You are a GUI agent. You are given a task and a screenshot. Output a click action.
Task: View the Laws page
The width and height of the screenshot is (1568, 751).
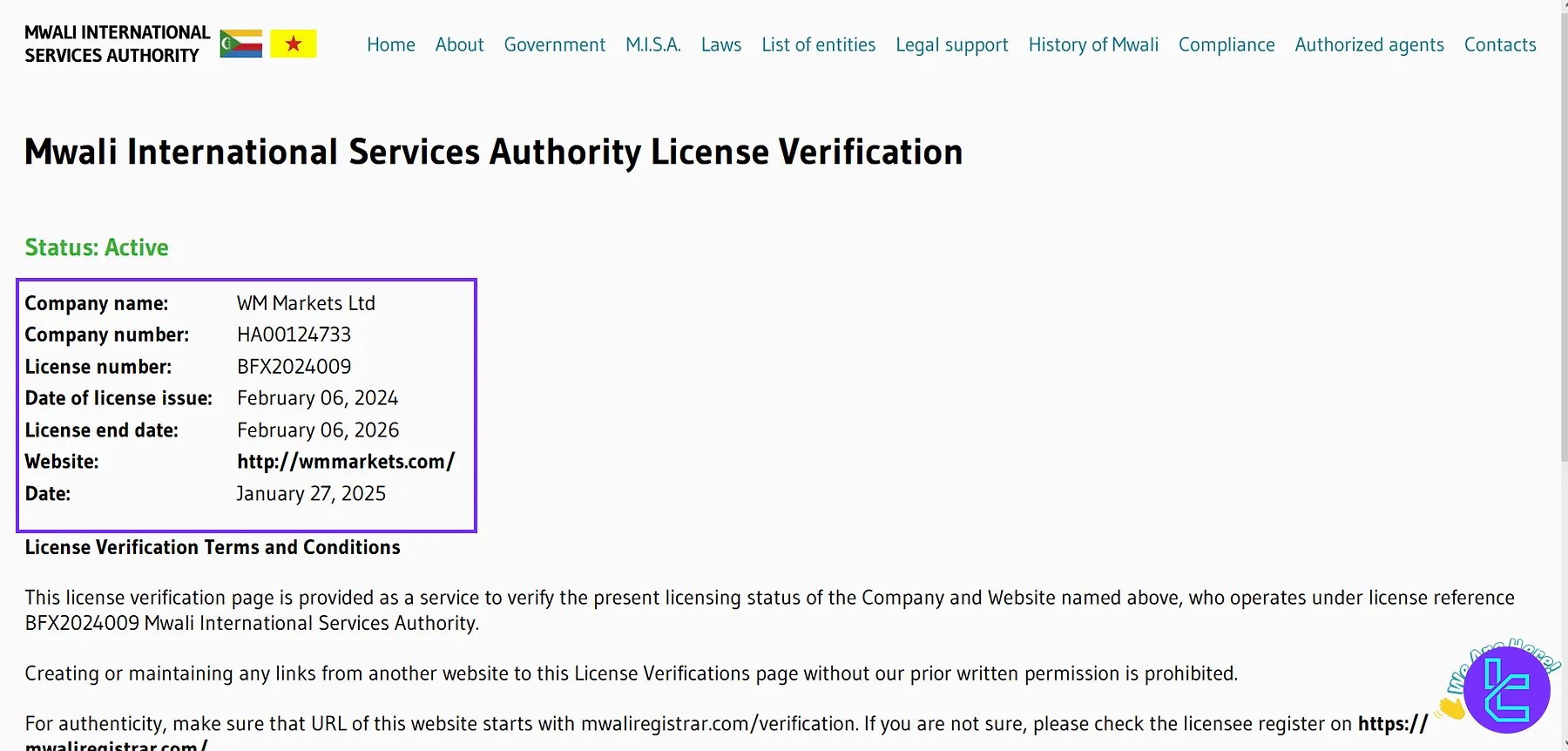click(x=720, y=44)
